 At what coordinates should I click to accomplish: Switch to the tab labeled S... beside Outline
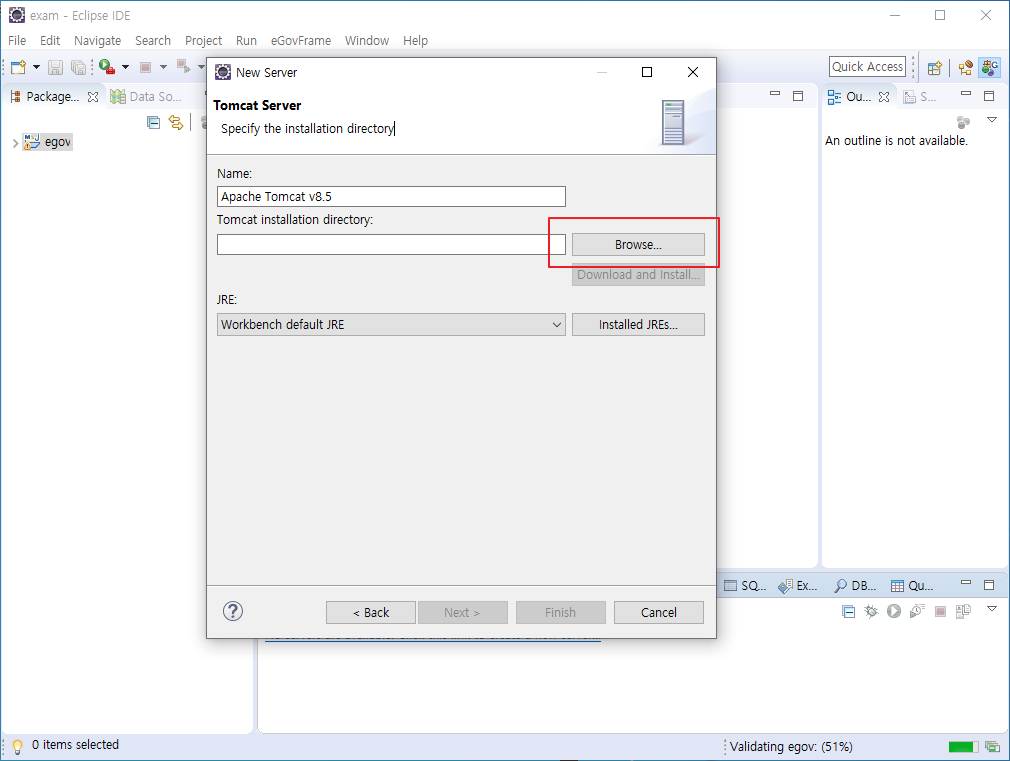click(x=919, y=97)
